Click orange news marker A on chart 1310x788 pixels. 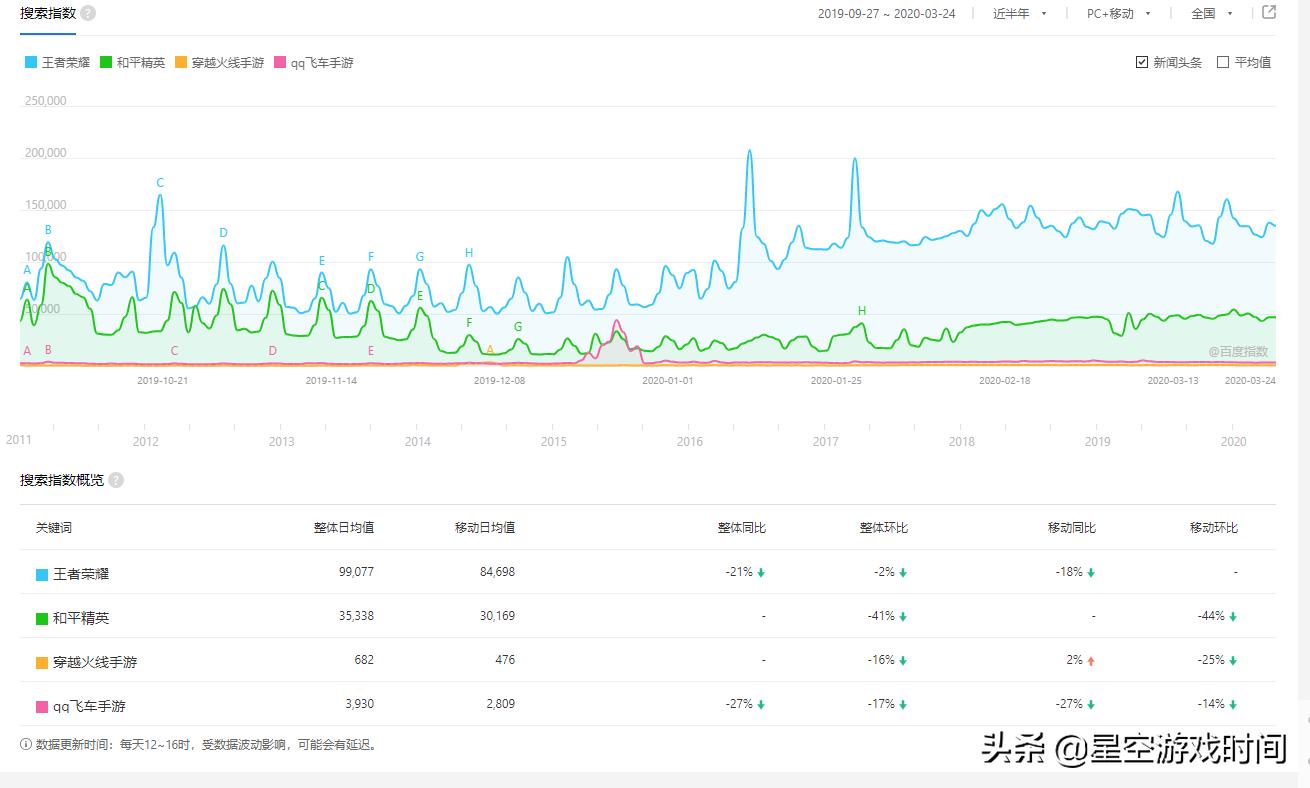point(490,350)
